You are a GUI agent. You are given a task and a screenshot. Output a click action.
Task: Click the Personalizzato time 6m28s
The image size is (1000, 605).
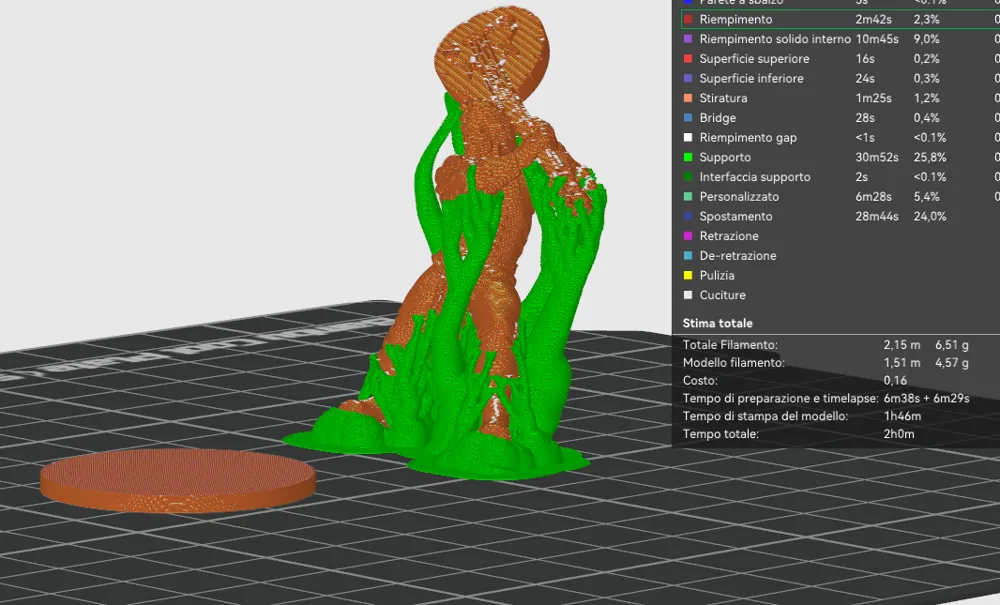(x=873, y=197)
